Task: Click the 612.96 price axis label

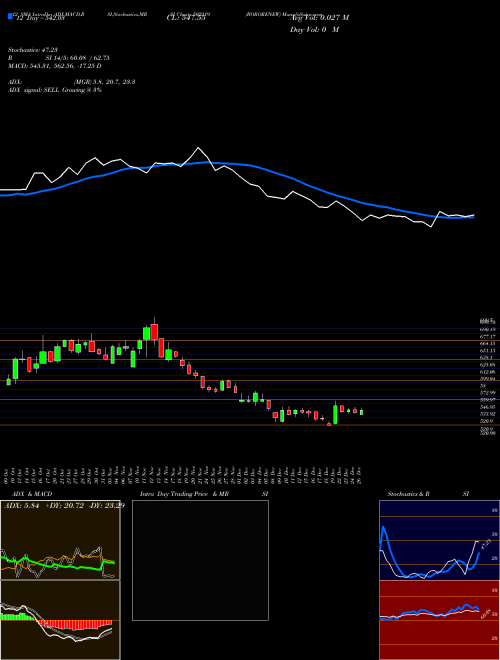Action: (x=488, y=372)
